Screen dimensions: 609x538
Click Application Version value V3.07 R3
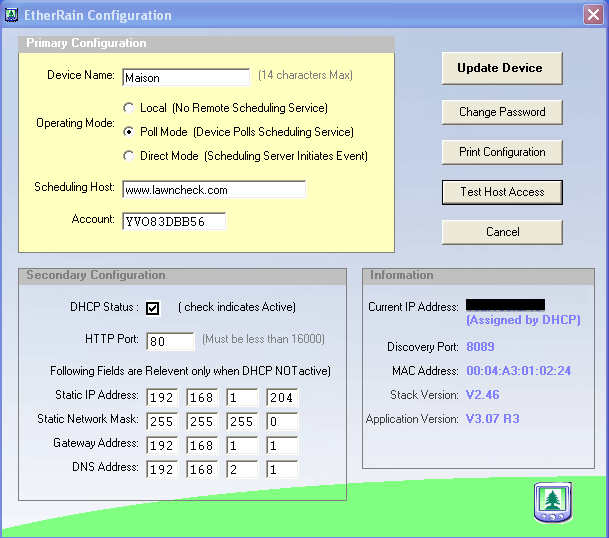click(492, 419)
